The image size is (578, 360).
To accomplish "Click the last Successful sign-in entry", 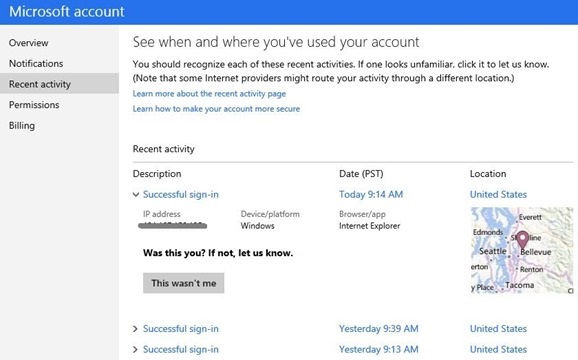I will click(x=181, y=349).
